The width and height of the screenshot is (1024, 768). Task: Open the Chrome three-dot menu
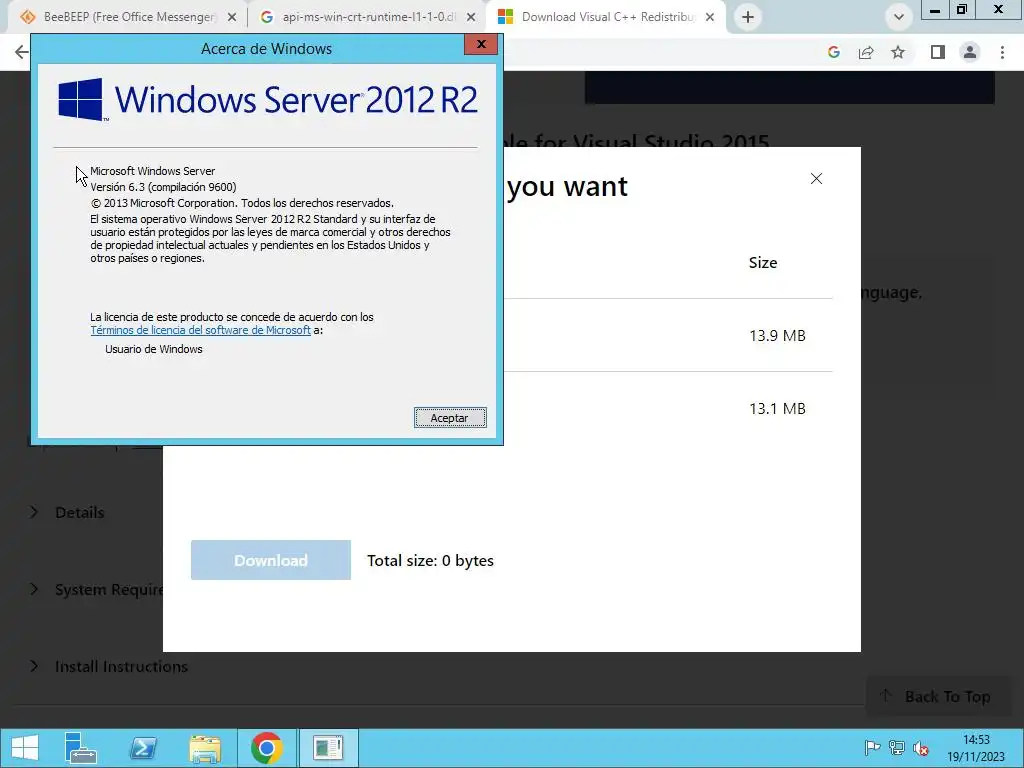point(1002,52)
